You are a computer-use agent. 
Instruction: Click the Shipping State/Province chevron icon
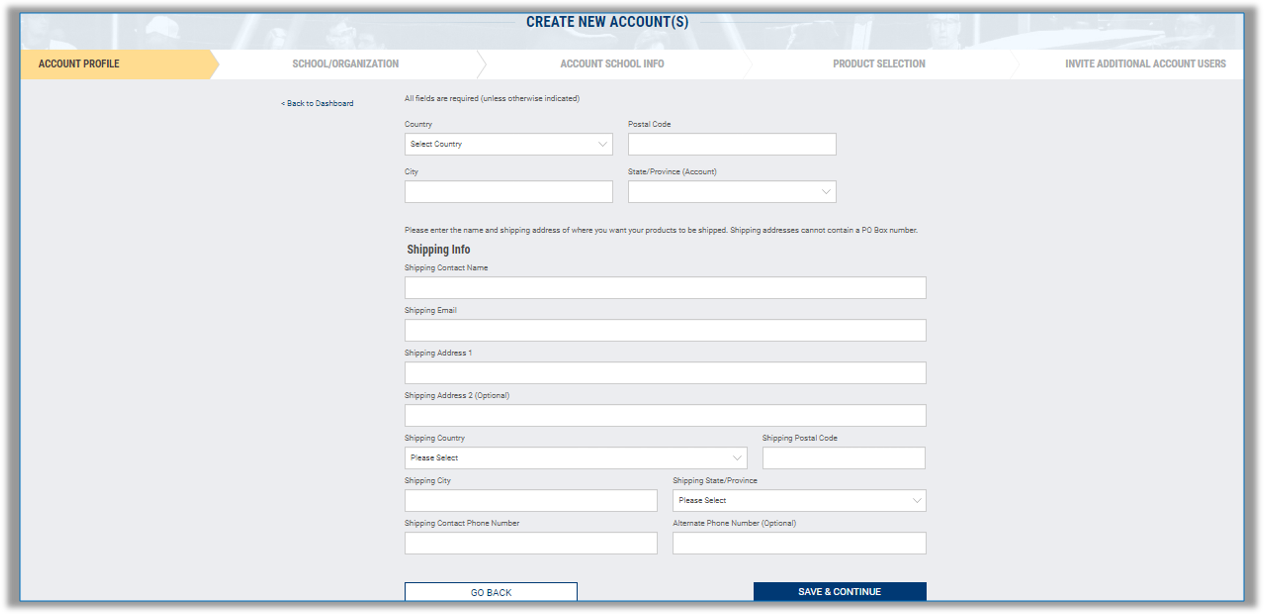pos(917,500)
